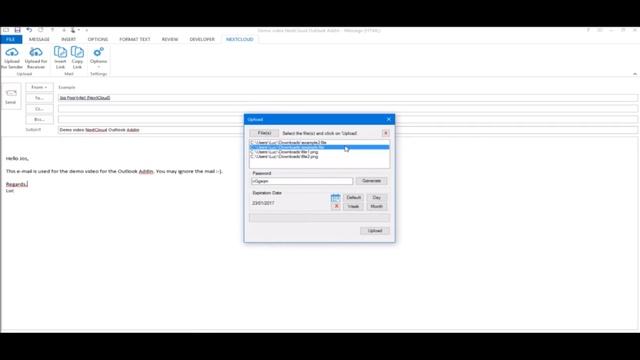
Task: Clear the file list with the red X button
Action: click(x=385, y=133)
